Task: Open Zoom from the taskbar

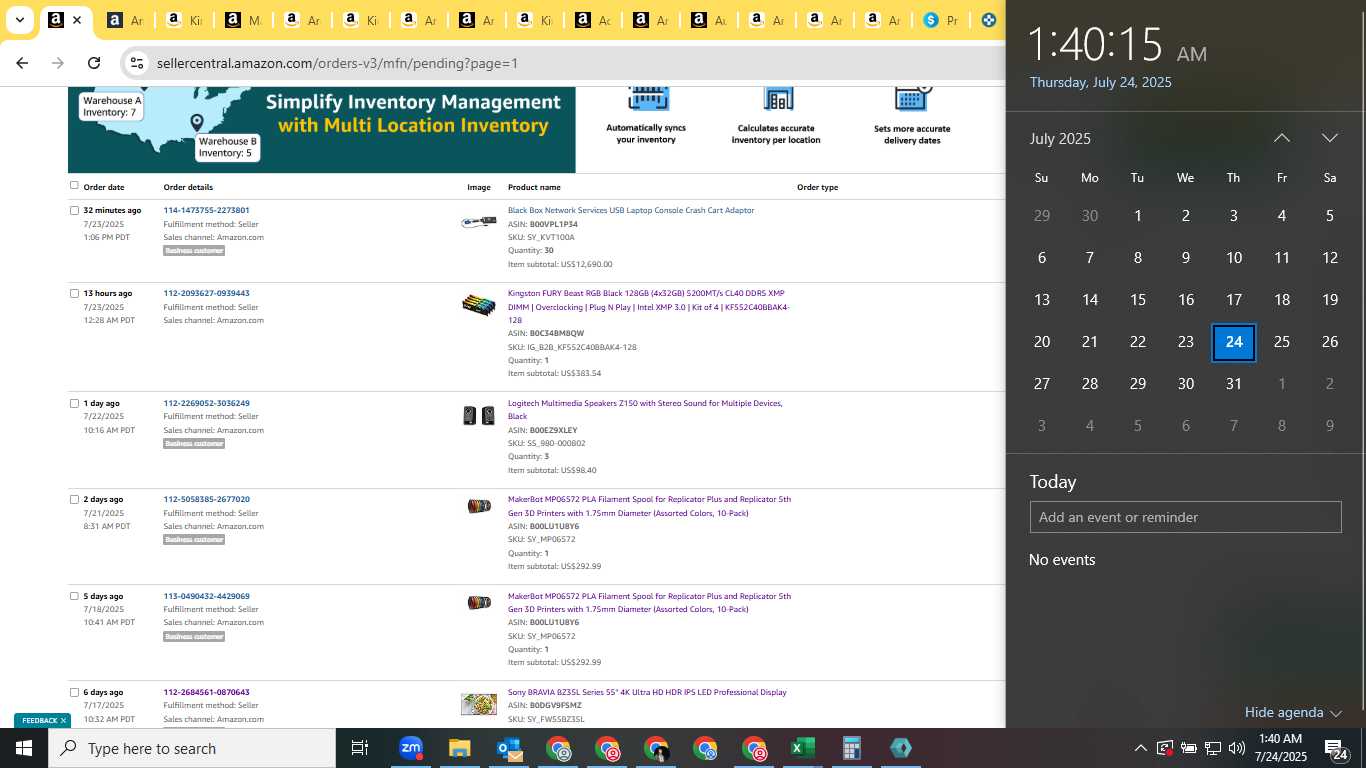Action: click(410, 748)
